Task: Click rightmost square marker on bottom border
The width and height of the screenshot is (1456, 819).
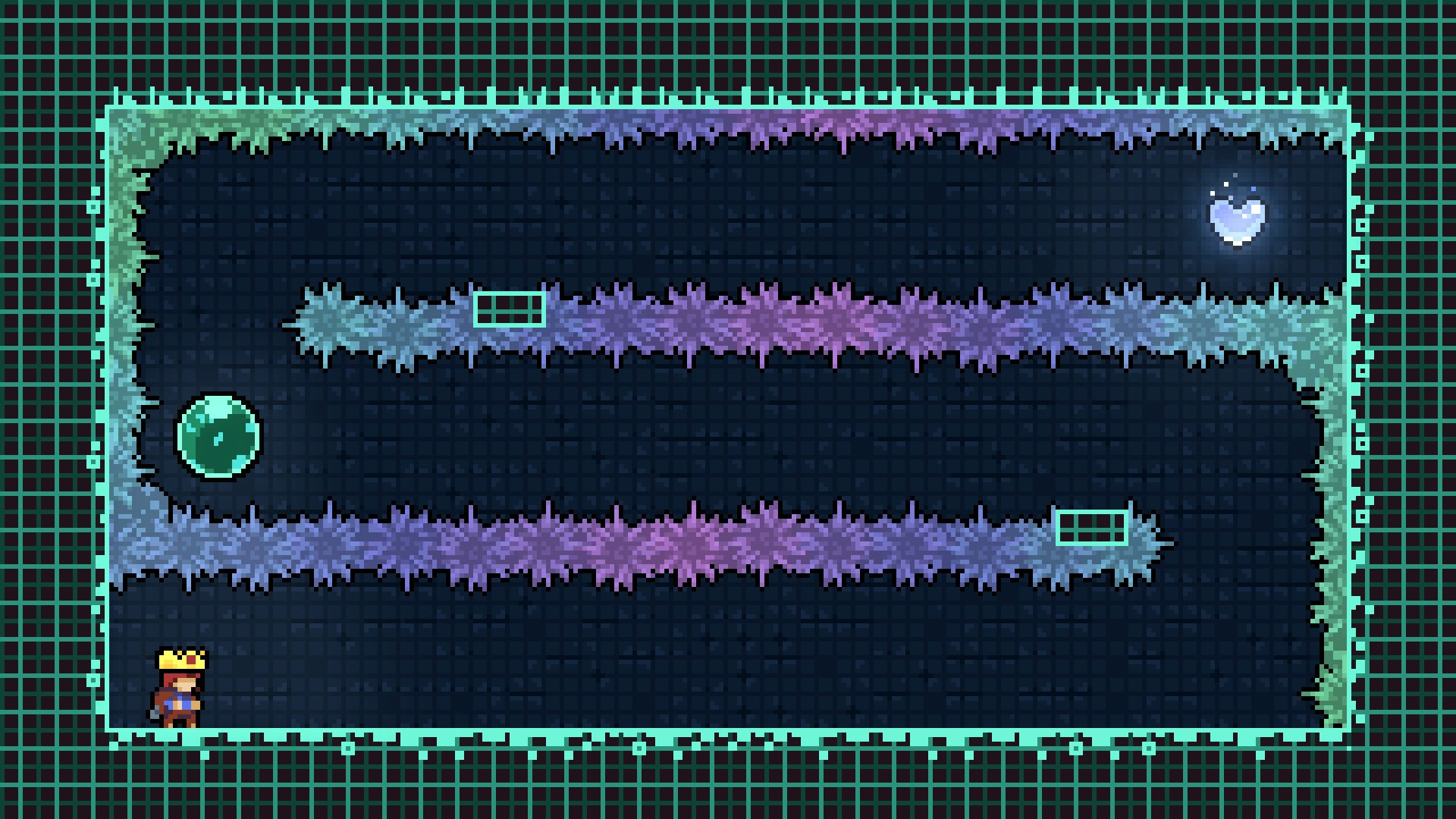Action: point(1149,748)
